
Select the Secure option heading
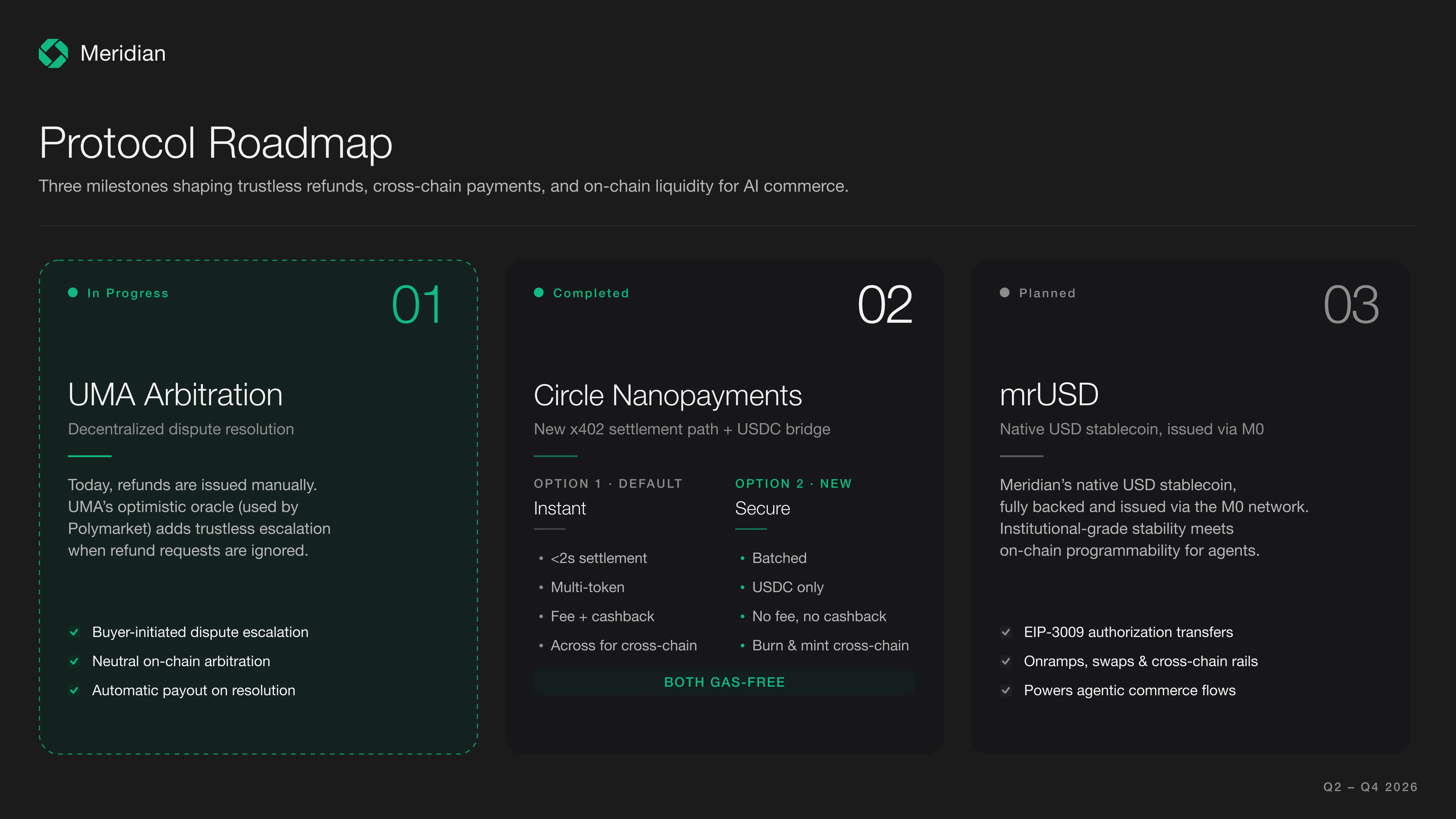[x=762, y=508]
